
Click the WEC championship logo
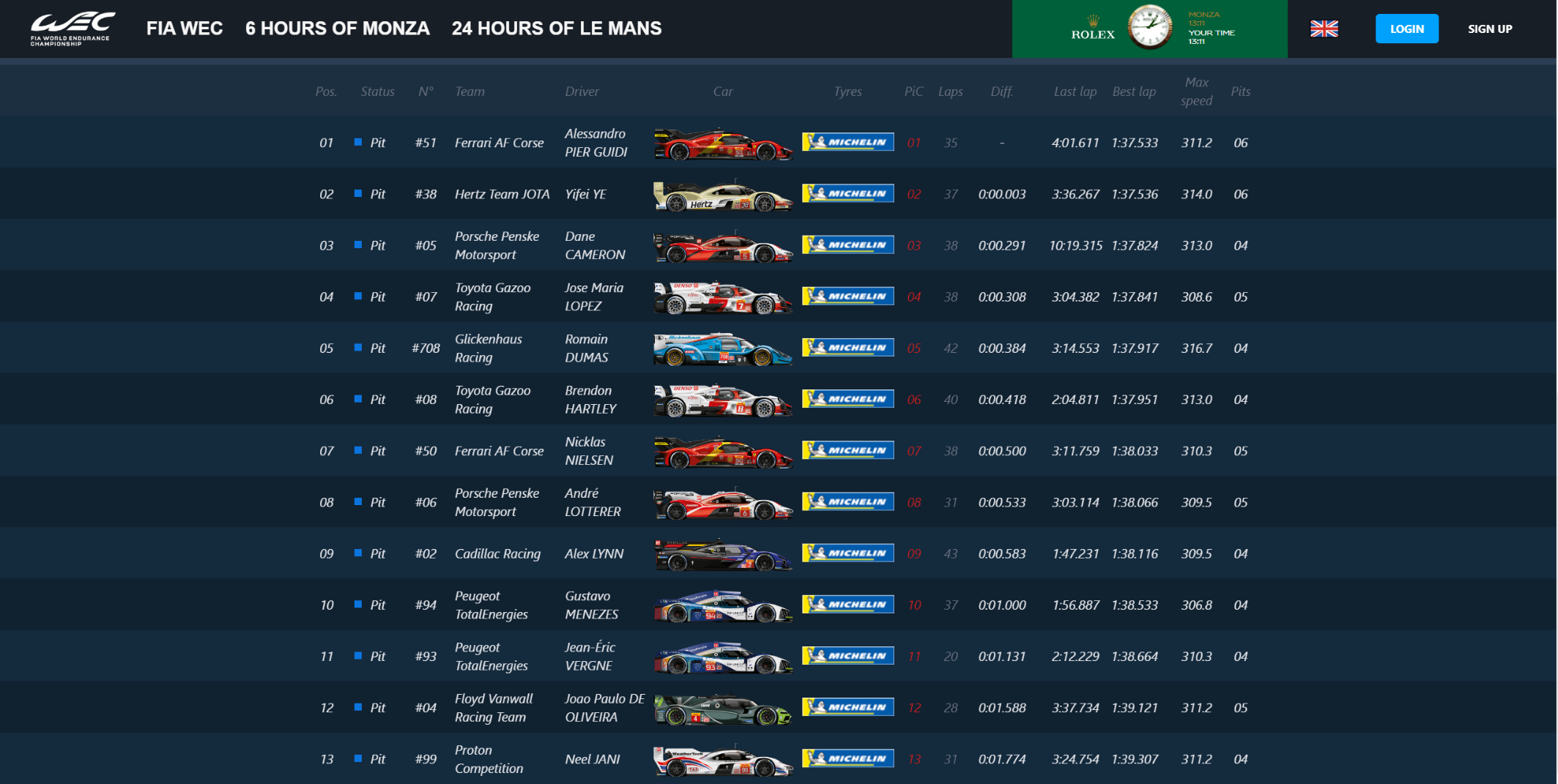click(70, 29)
